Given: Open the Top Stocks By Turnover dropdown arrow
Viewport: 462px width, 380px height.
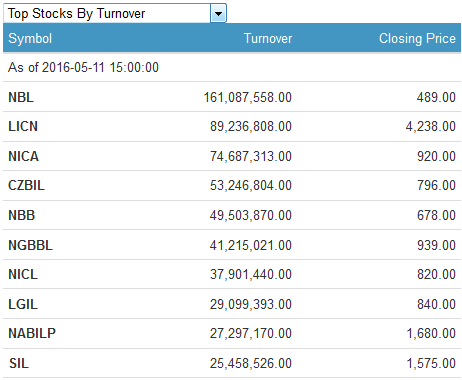Looking at the screenshot, I should click(x=218, y=13).
